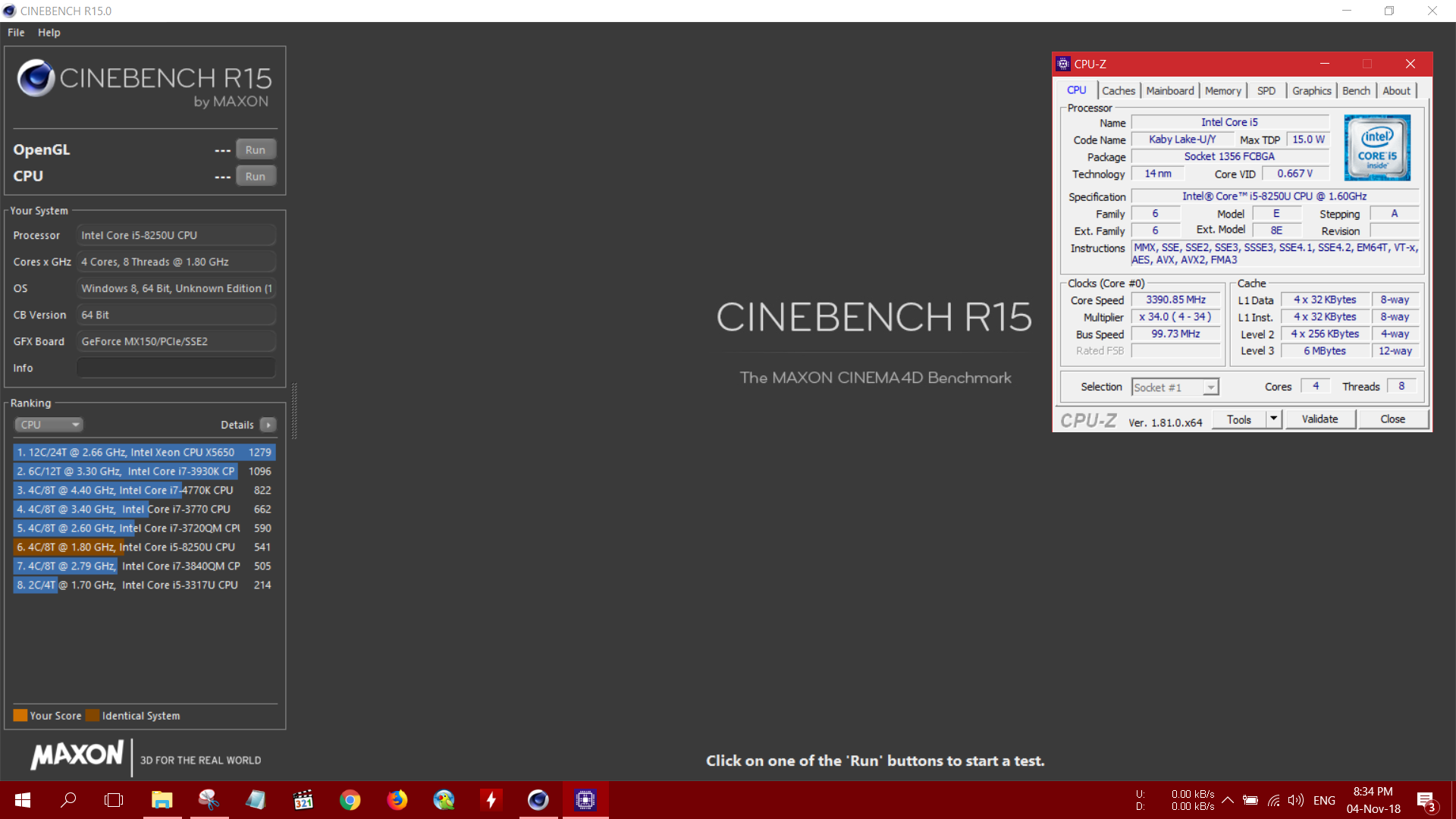Run the OpenGL benchmark
Viewport: 1456px width, 819px height.
(256, 149)
